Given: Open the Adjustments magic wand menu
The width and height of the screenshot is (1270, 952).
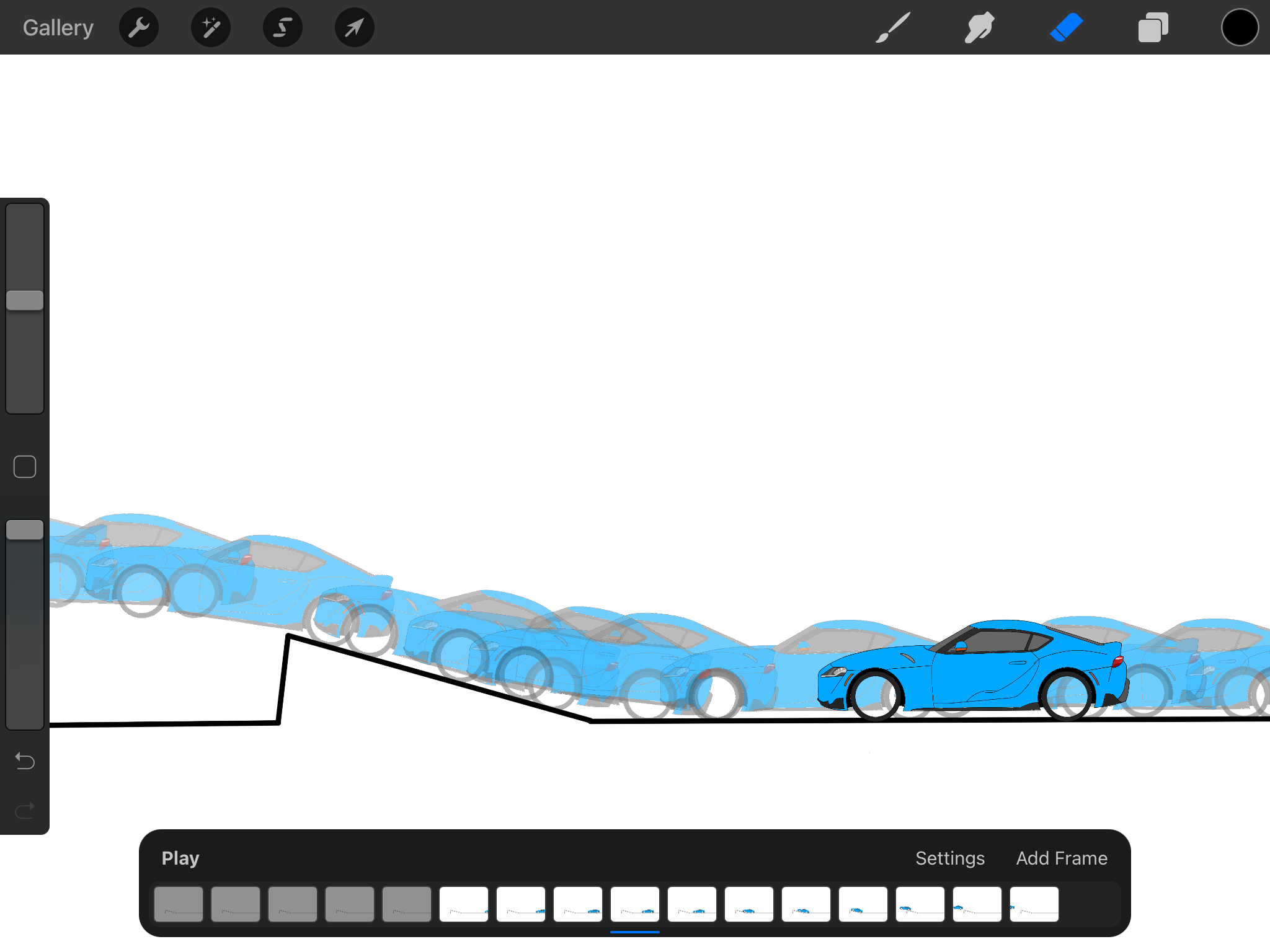Looking at the screenshot, I should click(211, 27).
